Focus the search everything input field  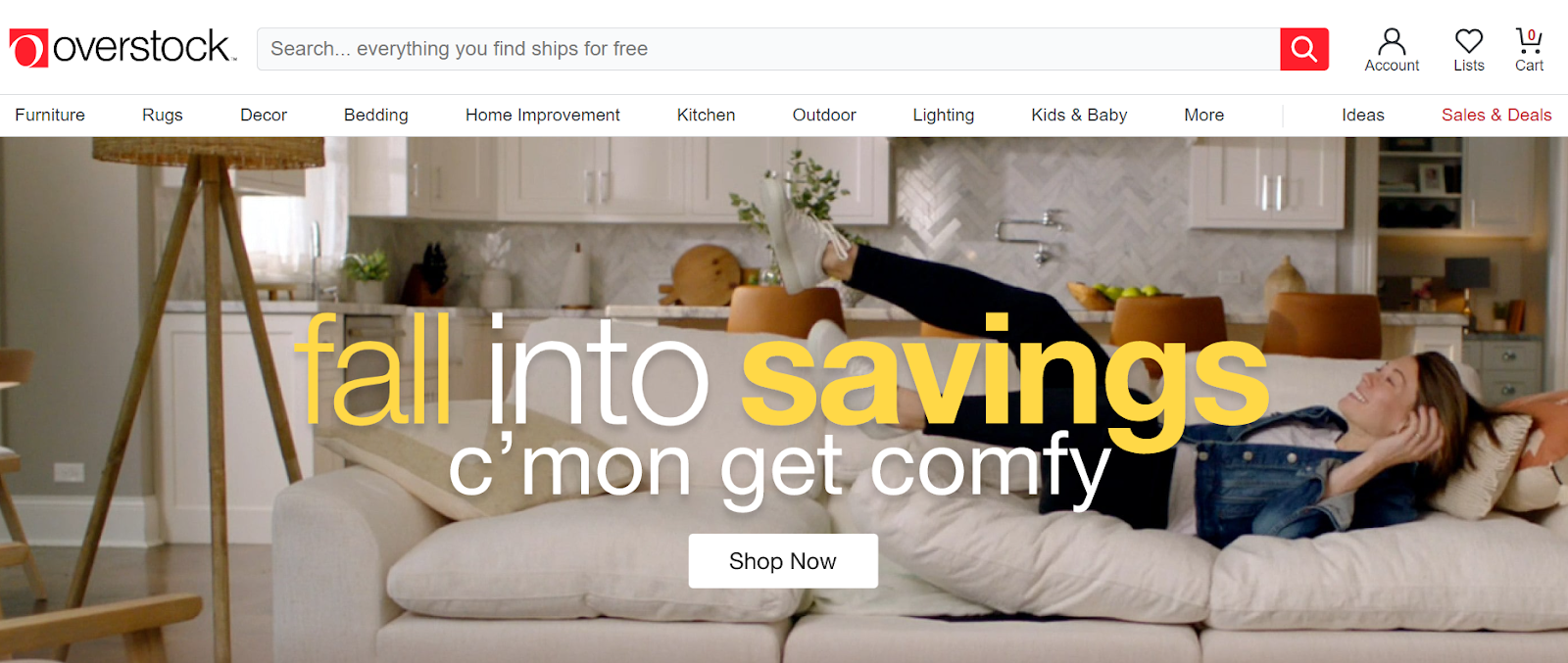768,49
